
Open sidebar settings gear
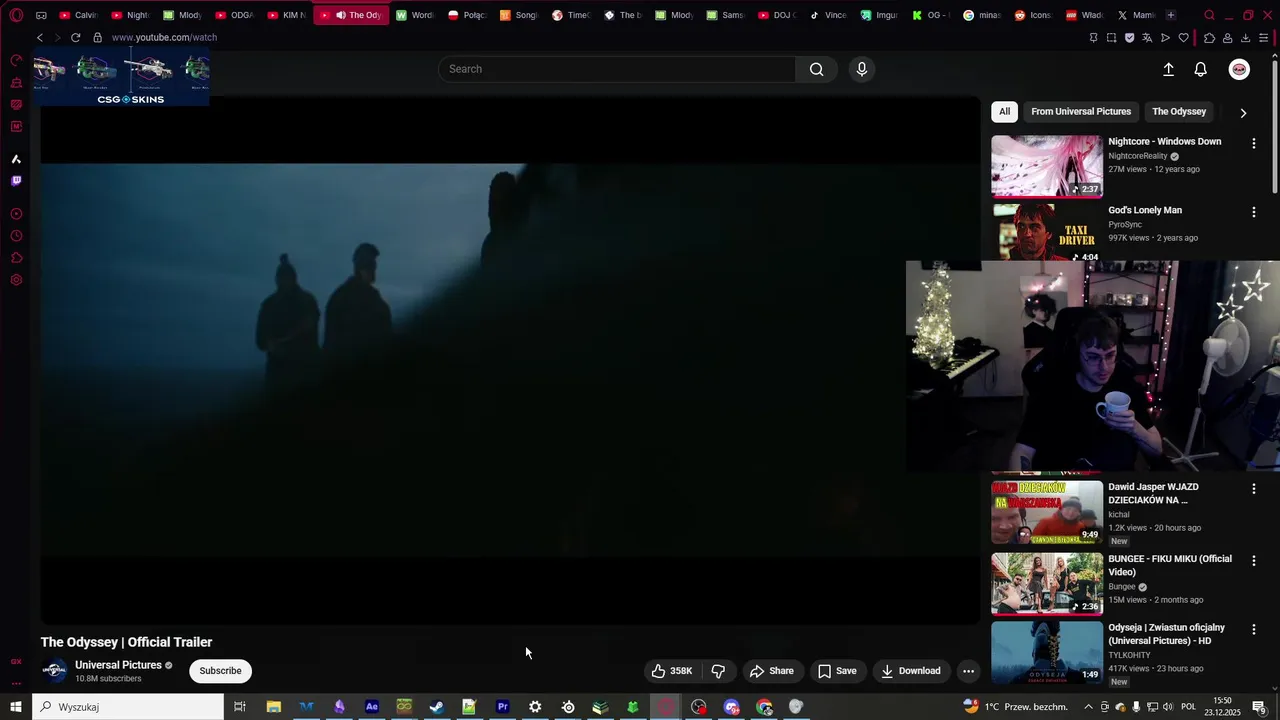[16, 280]
